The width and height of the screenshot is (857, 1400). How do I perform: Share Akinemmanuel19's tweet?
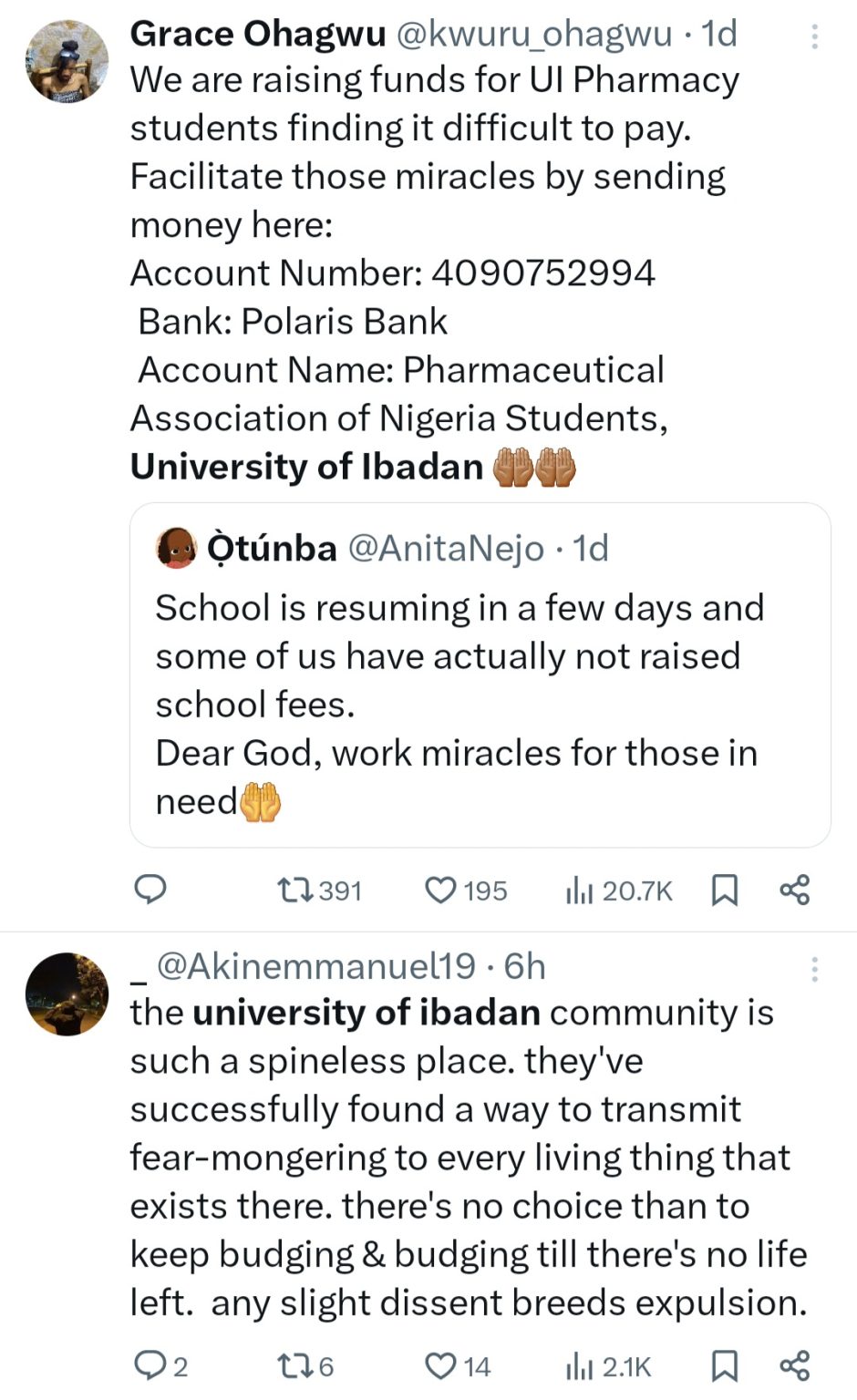pos(794,1365)
